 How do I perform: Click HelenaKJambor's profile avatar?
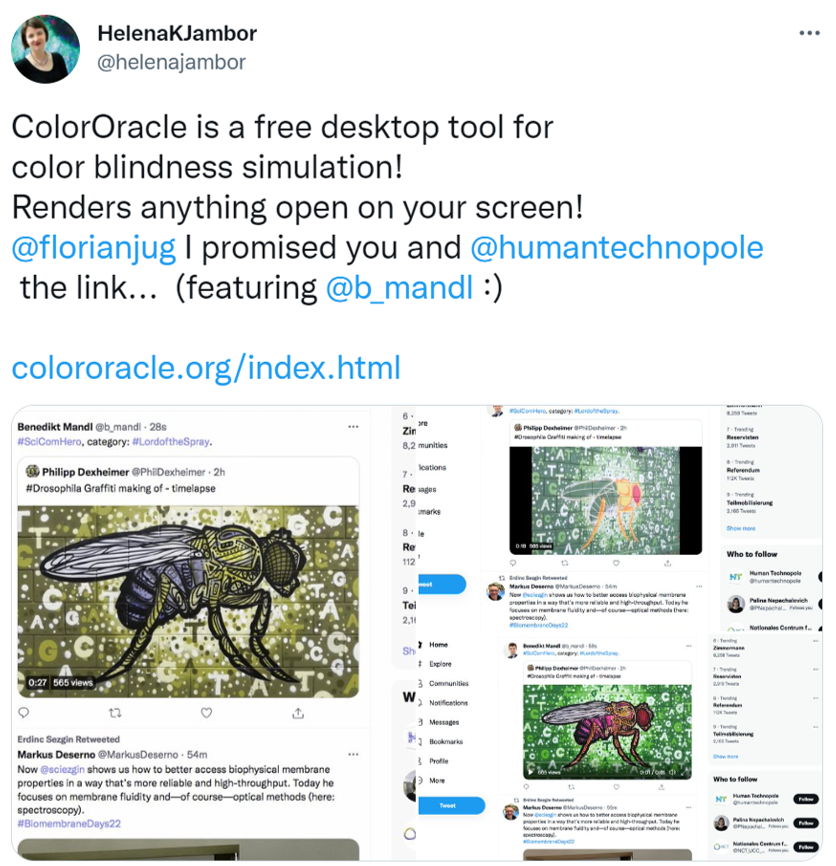pyautogui.click(x=45, y=49)
